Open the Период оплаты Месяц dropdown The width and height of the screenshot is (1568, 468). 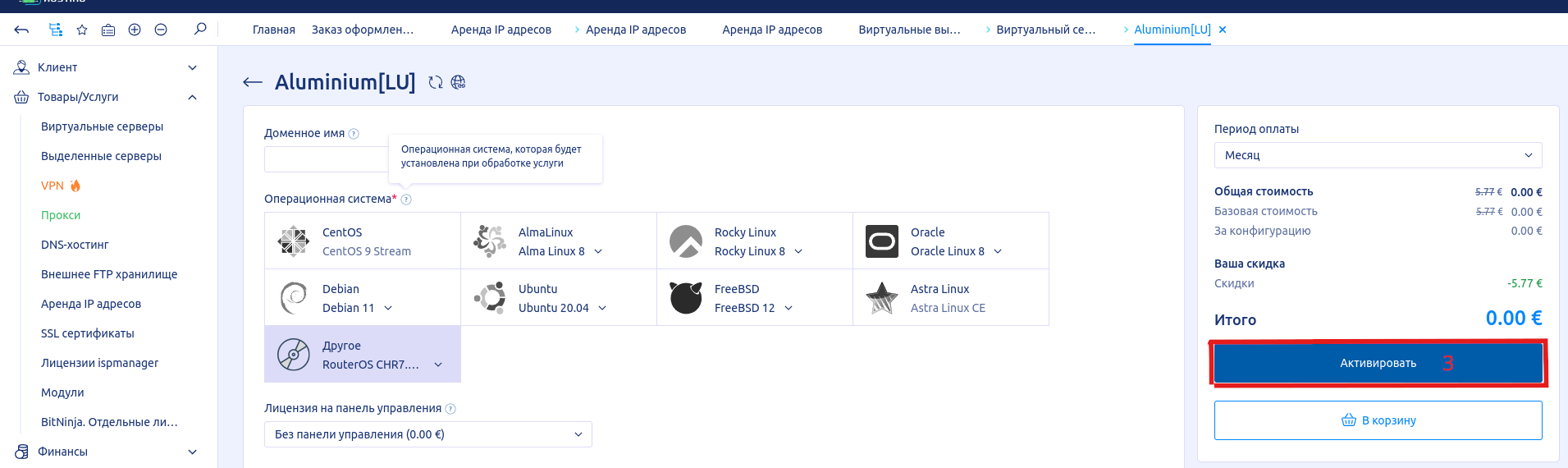pos(1378,155)
